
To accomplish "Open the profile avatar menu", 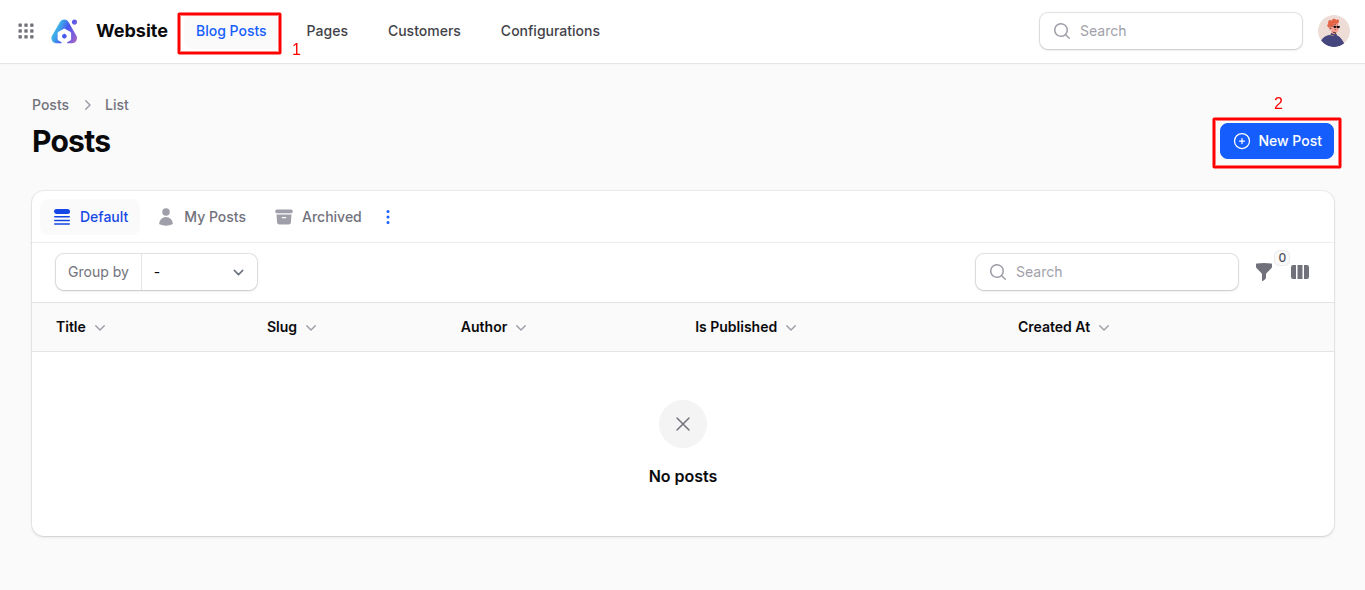I will tap(1333, 30).
